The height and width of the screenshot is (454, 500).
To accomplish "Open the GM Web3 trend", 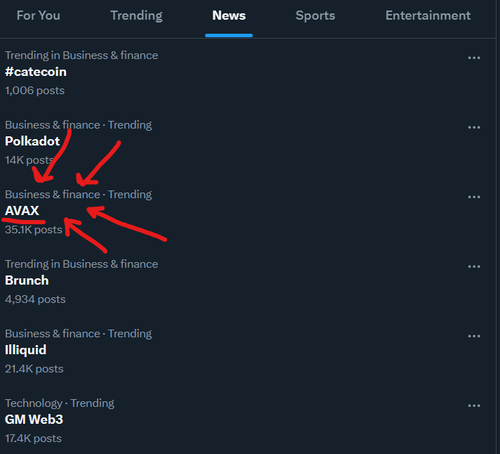I will [34, 420].
